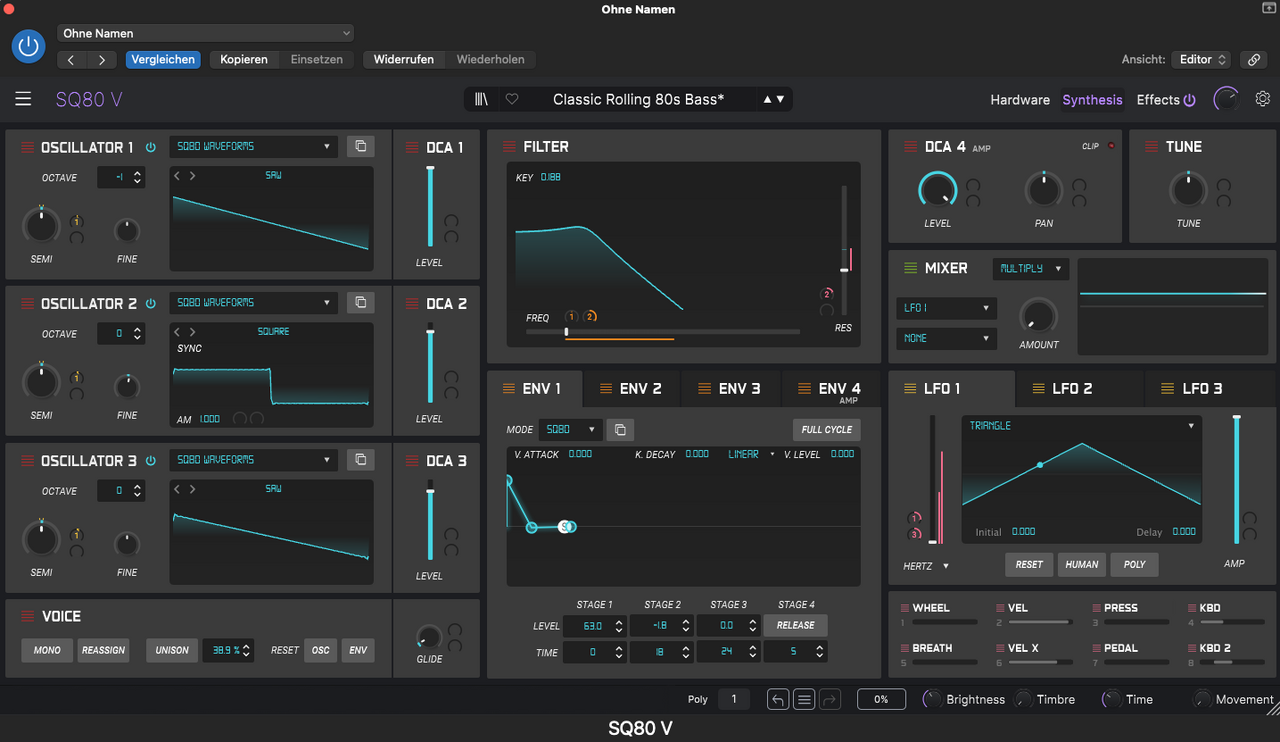
Task: Copy Oscillator 1 settings icon
Action: 360,146
